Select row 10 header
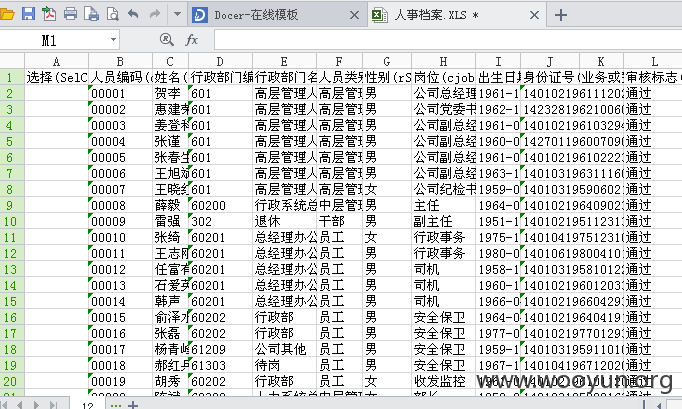Screen dimensions: 682x409 click(x=10, y=221)
